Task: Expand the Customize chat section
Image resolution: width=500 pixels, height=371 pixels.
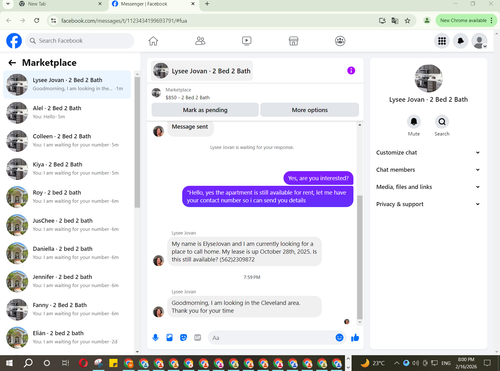Action: pyautogui.click(x=428, y=153)
